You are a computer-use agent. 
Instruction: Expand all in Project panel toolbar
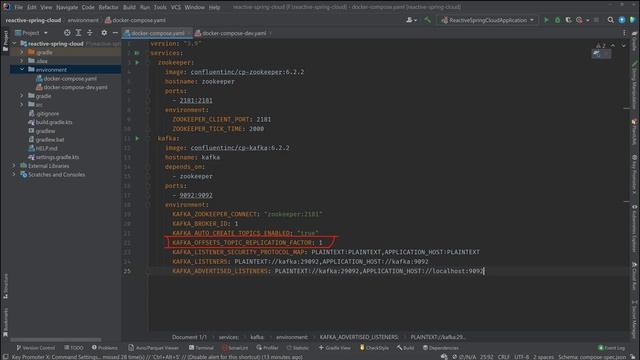tap(78, 33)
